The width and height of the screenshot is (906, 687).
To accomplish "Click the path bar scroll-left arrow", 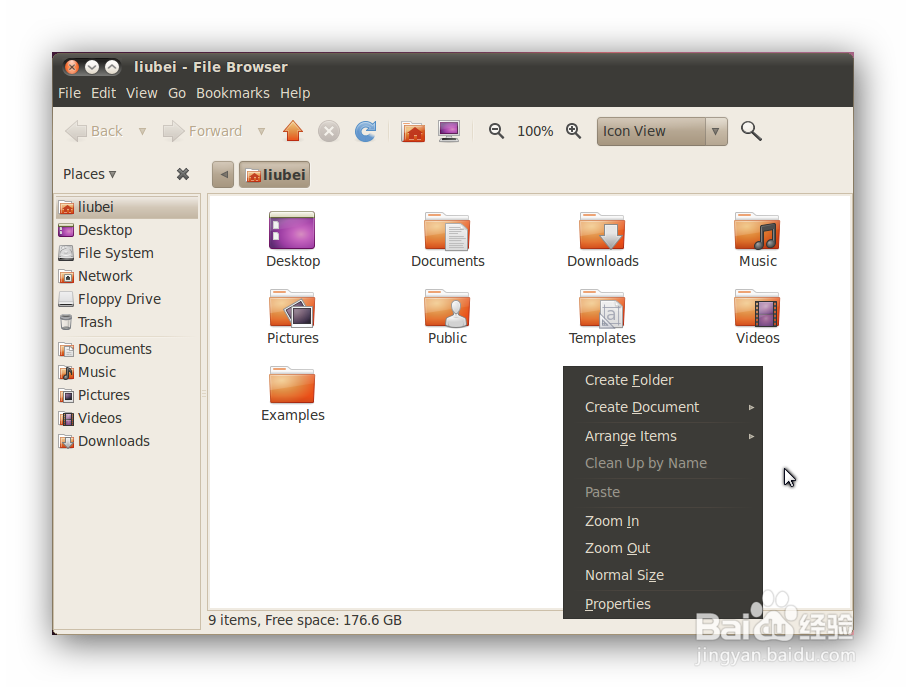I will [223, 174].
